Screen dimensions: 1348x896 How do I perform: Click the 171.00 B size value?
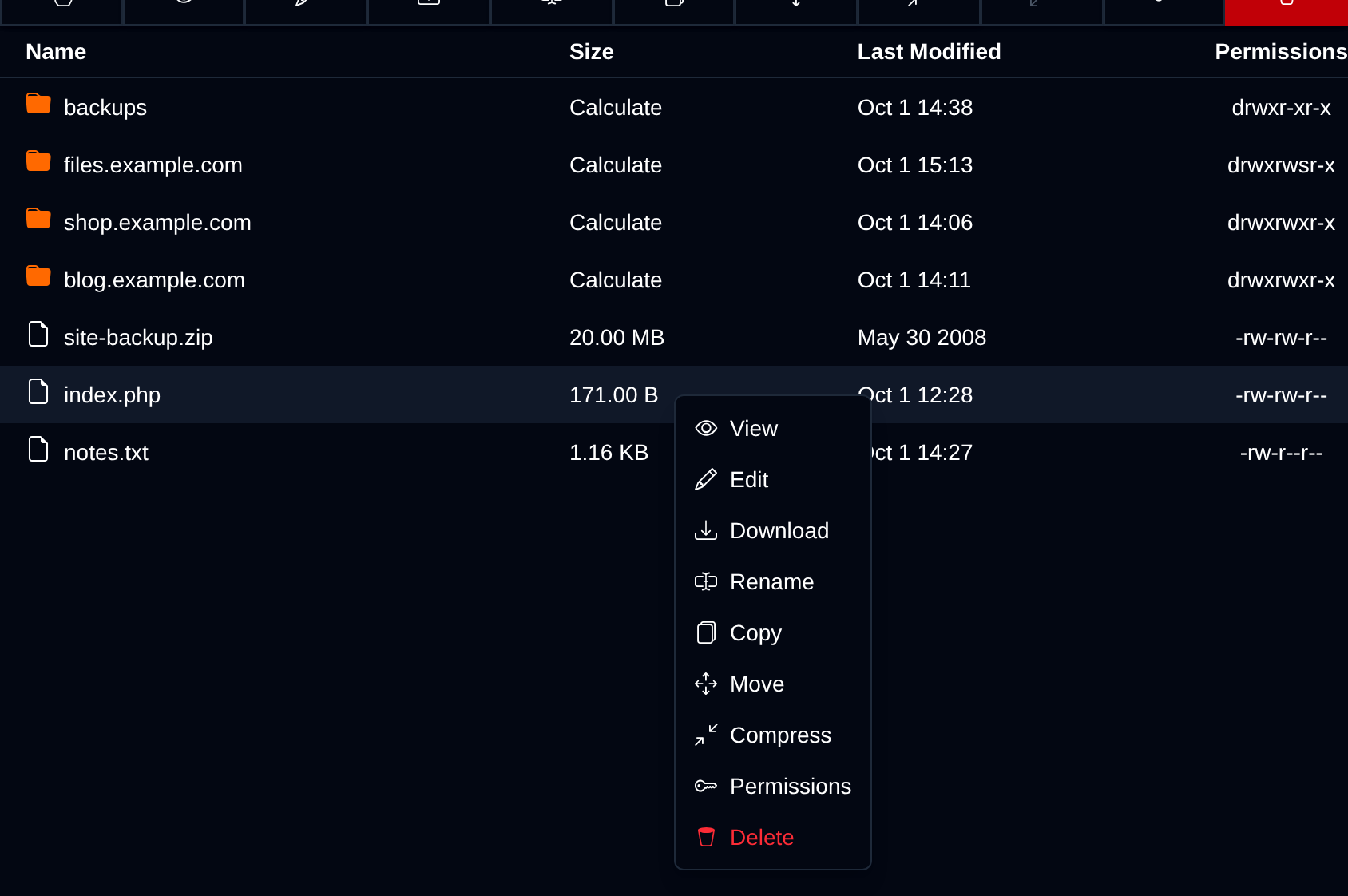pos(613,394)
